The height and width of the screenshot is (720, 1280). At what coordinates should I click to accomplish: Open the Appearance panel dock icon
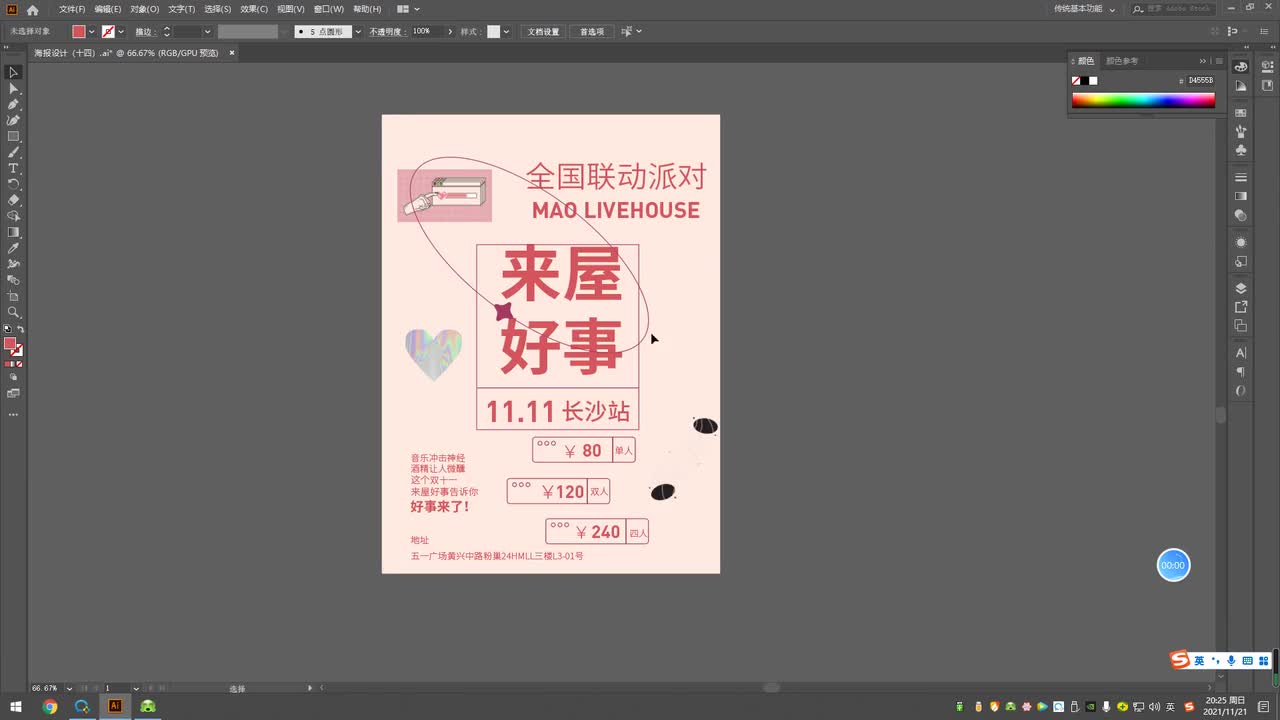coord(1241,242)
